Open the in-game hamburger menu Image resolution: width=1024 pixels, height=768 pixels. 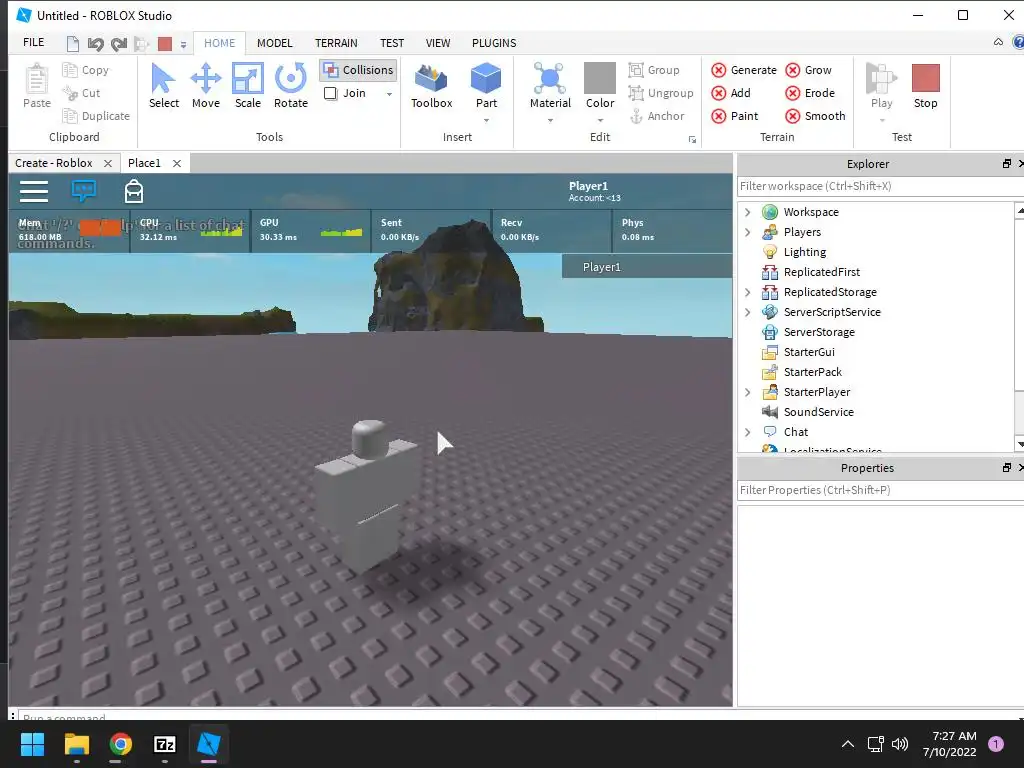coord(34,191)
